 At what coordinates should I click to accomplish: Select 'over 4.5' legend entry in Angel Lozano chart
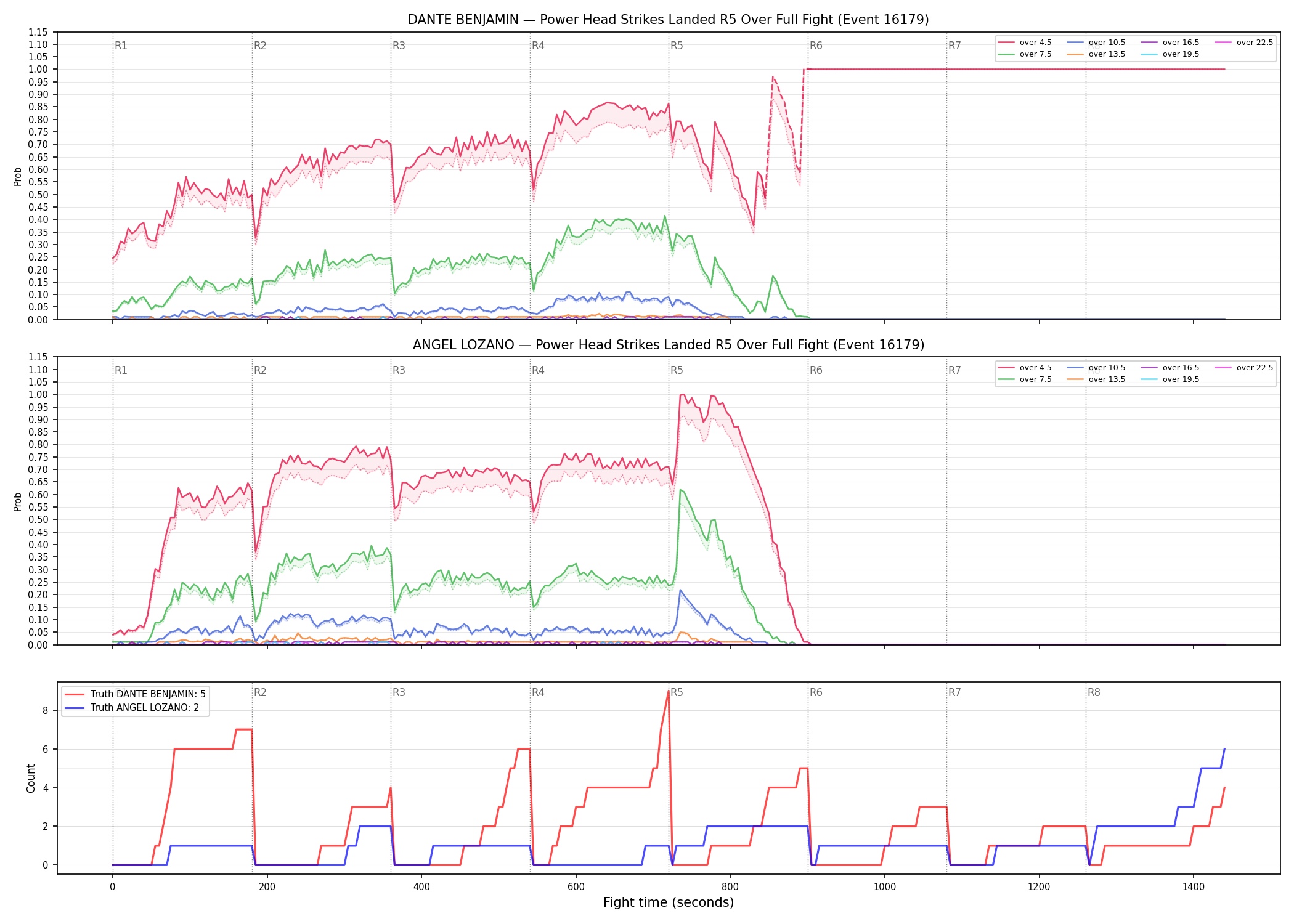pyautogui.click(x=1025, y=368)
